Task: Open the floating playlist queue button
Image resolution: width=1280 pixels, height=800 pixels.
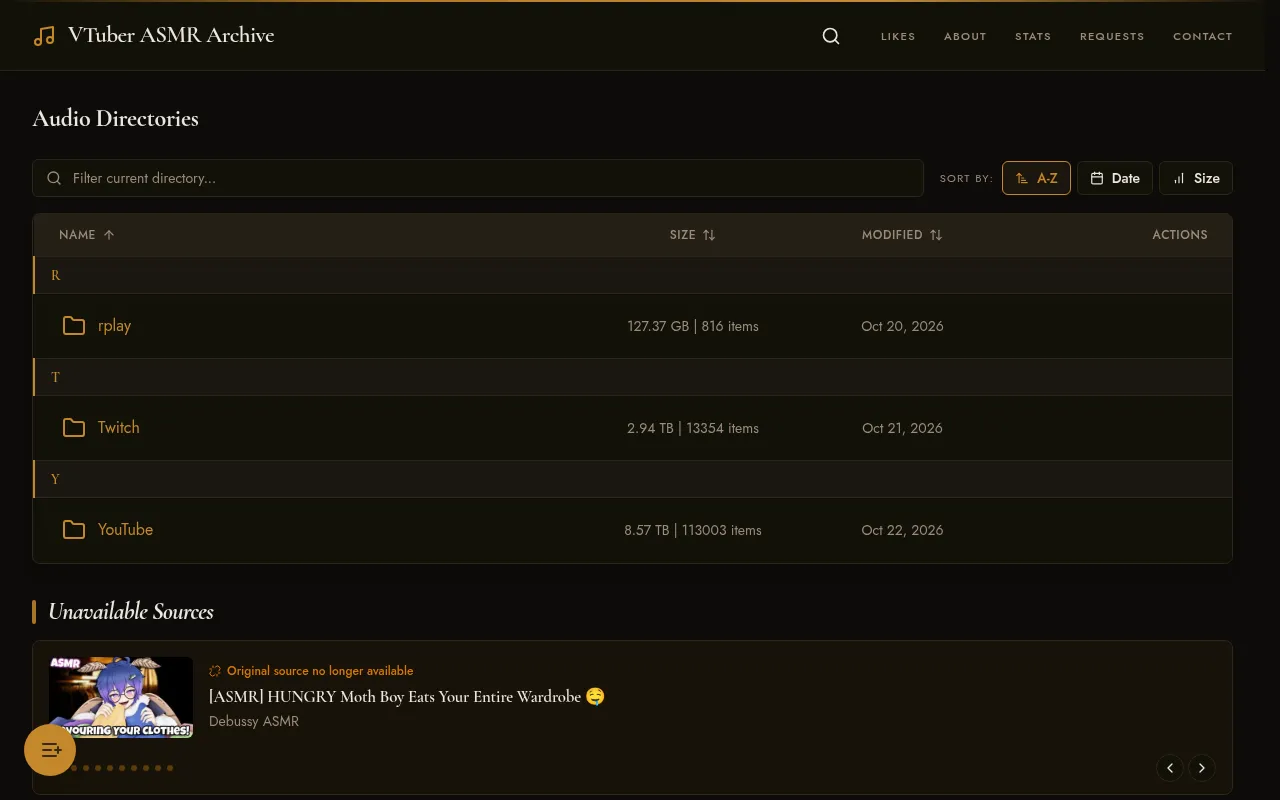Action: click(x=50, y=750)
